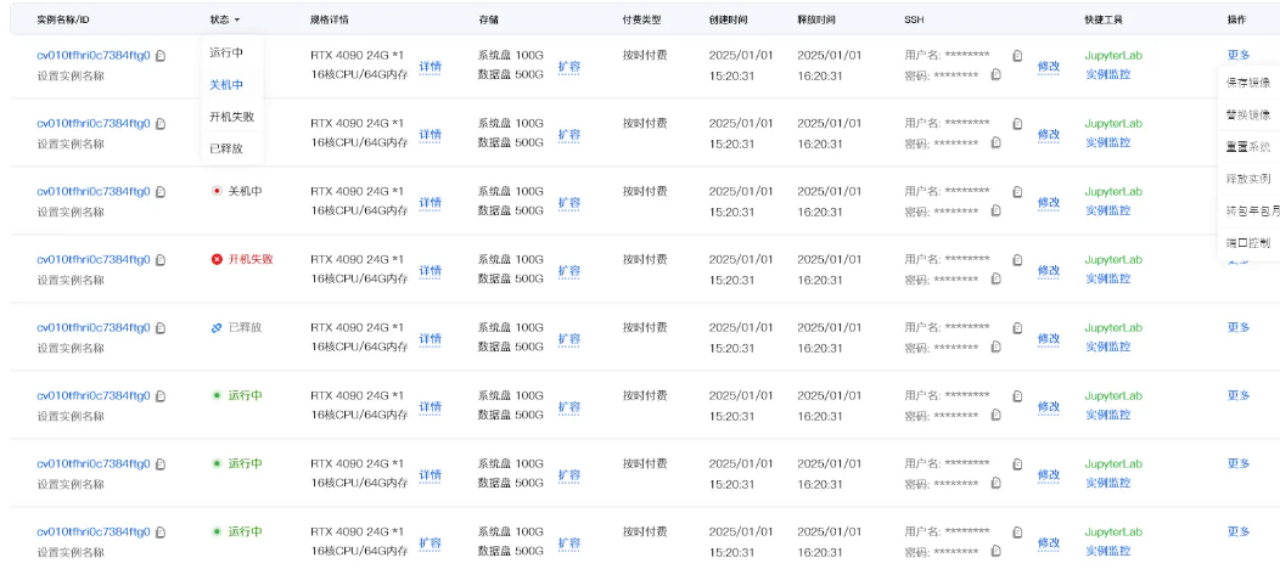The image size is (1280, 569).
Task: Open the 状态 column filter dropdown arrow
Action: pos(237,20)
